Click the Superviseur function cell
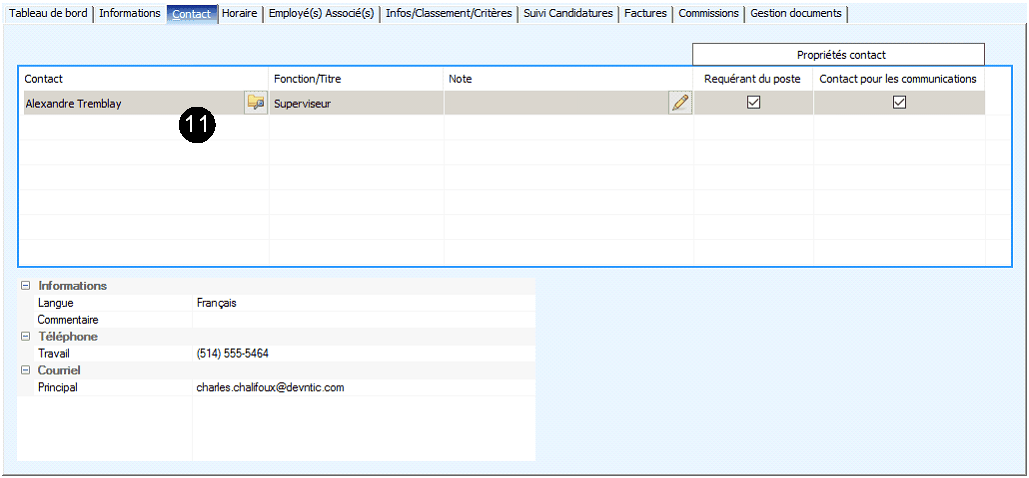 coord(355,103)
